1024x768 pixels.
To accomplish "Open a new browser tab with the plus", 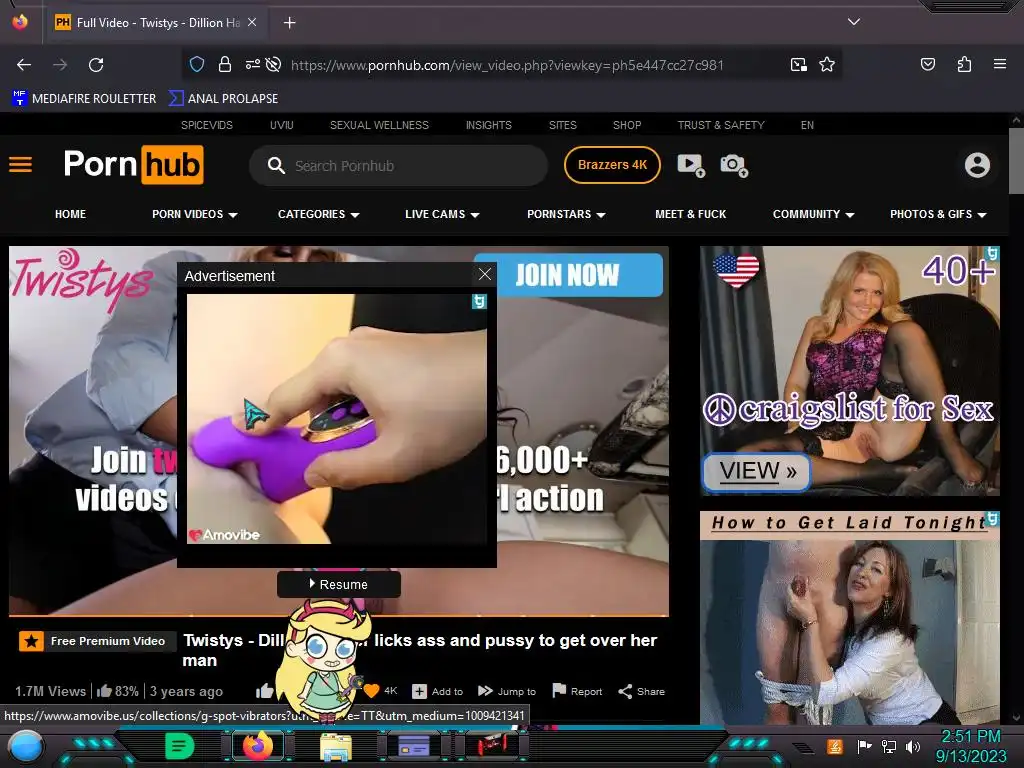I will (x=289, y=23).
